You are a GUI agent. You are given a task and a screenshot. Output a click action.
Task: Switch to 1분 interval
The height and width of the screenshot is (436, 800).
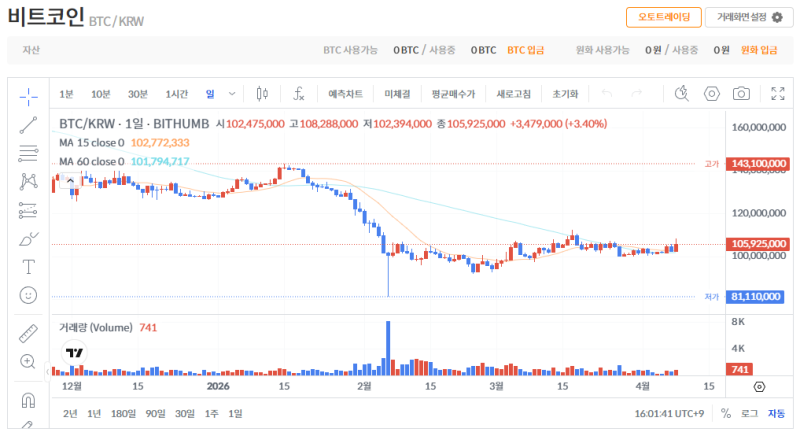[x=66, y=94]
